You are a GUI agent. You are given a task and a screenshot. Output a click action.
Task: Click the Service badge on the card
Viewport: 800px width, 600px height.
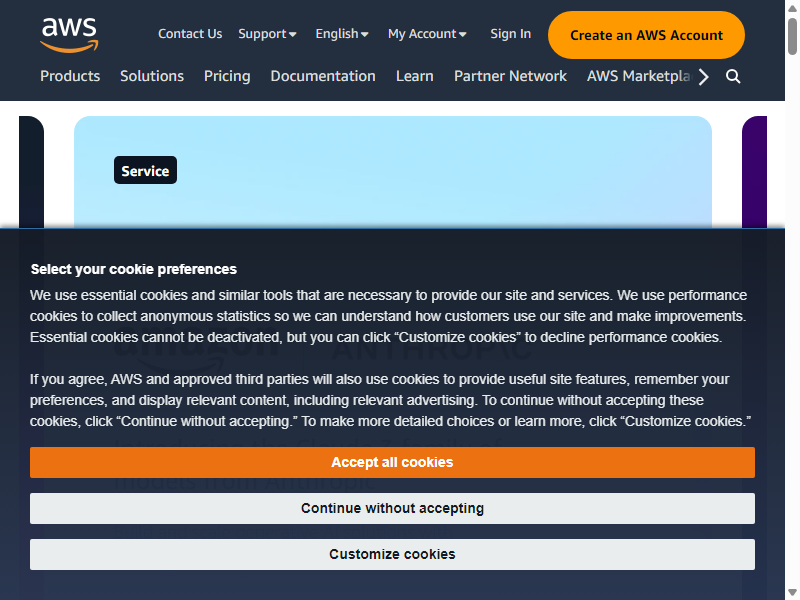point(145,170)
